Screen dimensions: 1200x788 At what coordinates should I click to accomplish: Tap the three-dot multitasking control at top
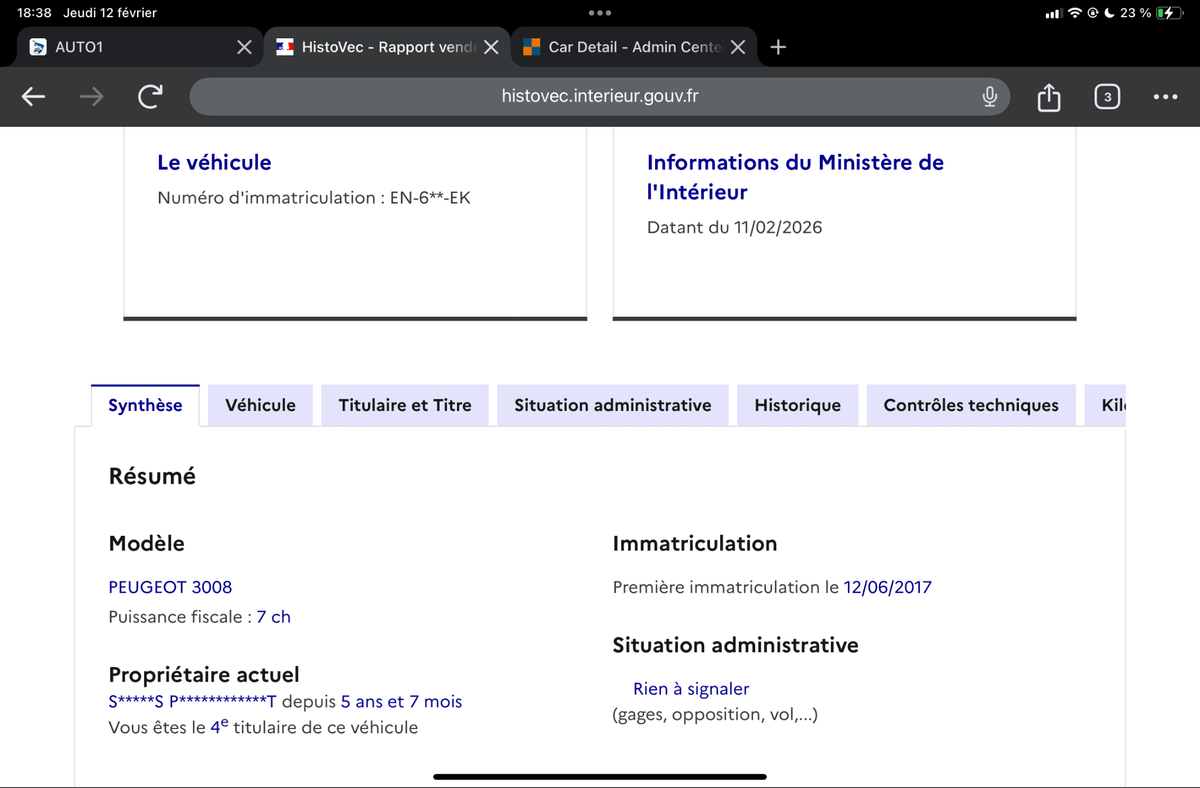[x=600, y=13]
